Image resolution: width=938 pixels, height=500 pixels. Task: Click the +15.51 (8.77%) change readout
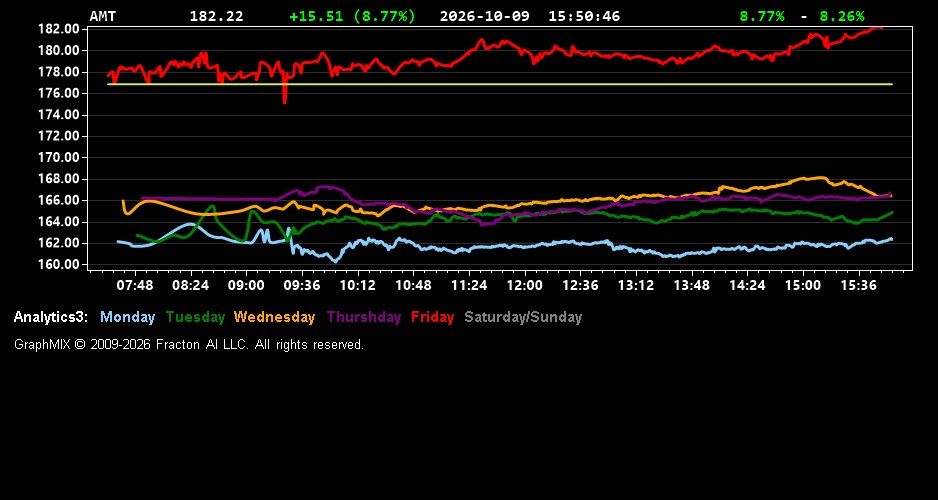tap(352, 16)
